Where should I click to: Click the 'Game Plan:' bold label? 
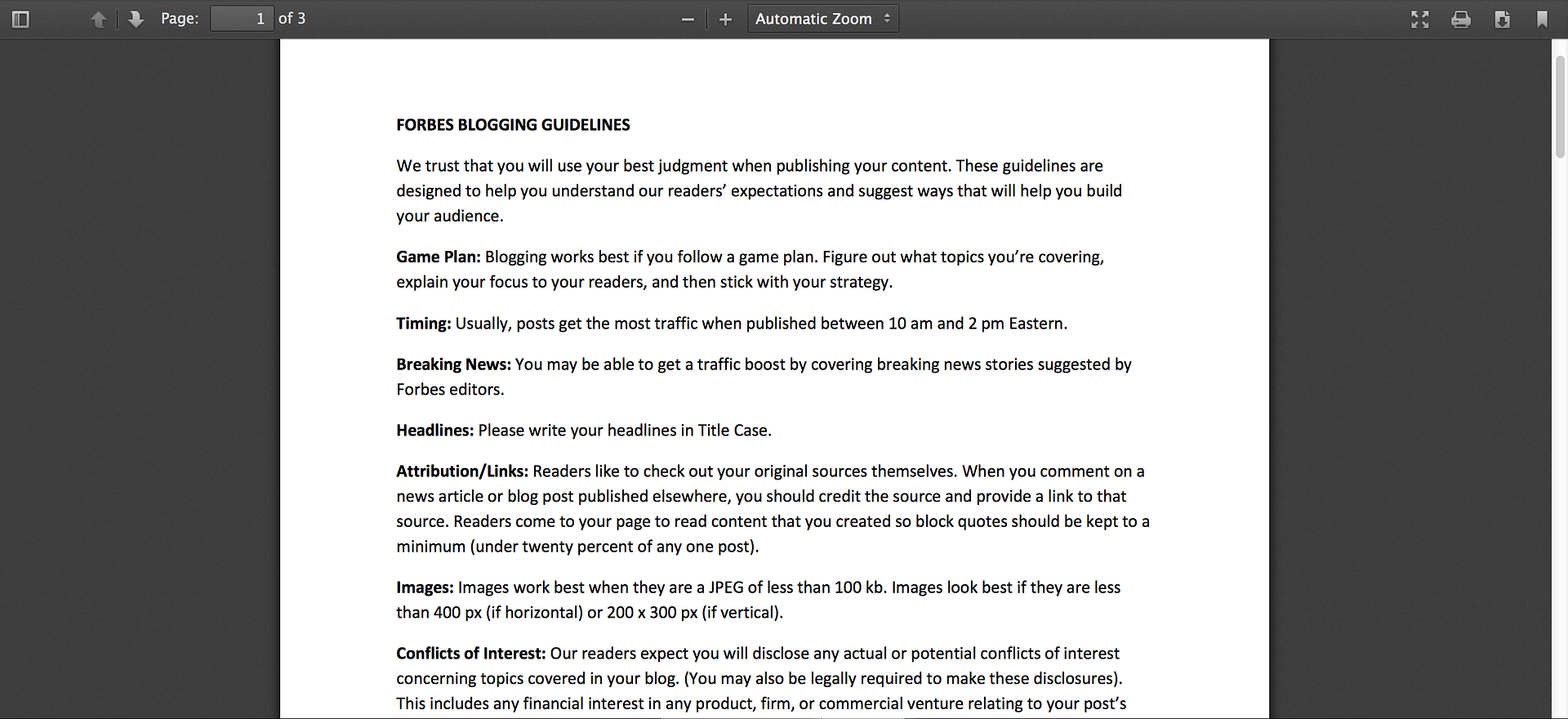coord(439,257)
